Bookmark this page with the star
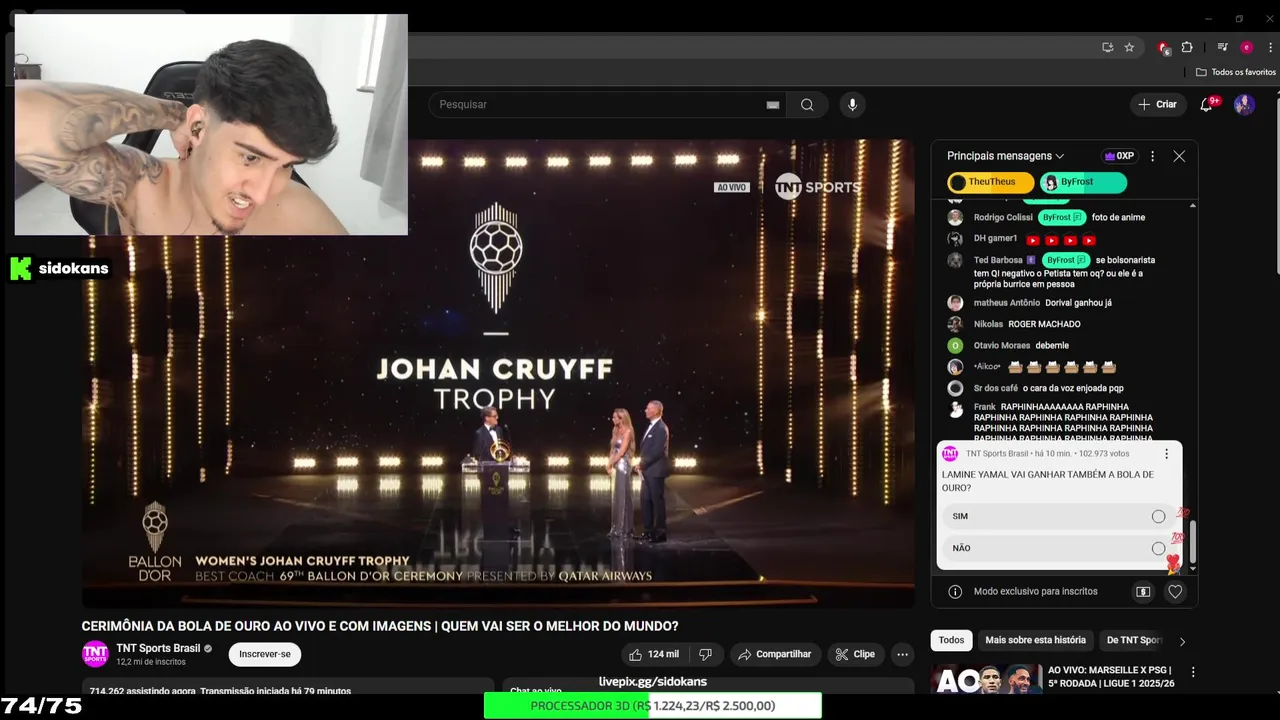 (x=1129, y=47)
